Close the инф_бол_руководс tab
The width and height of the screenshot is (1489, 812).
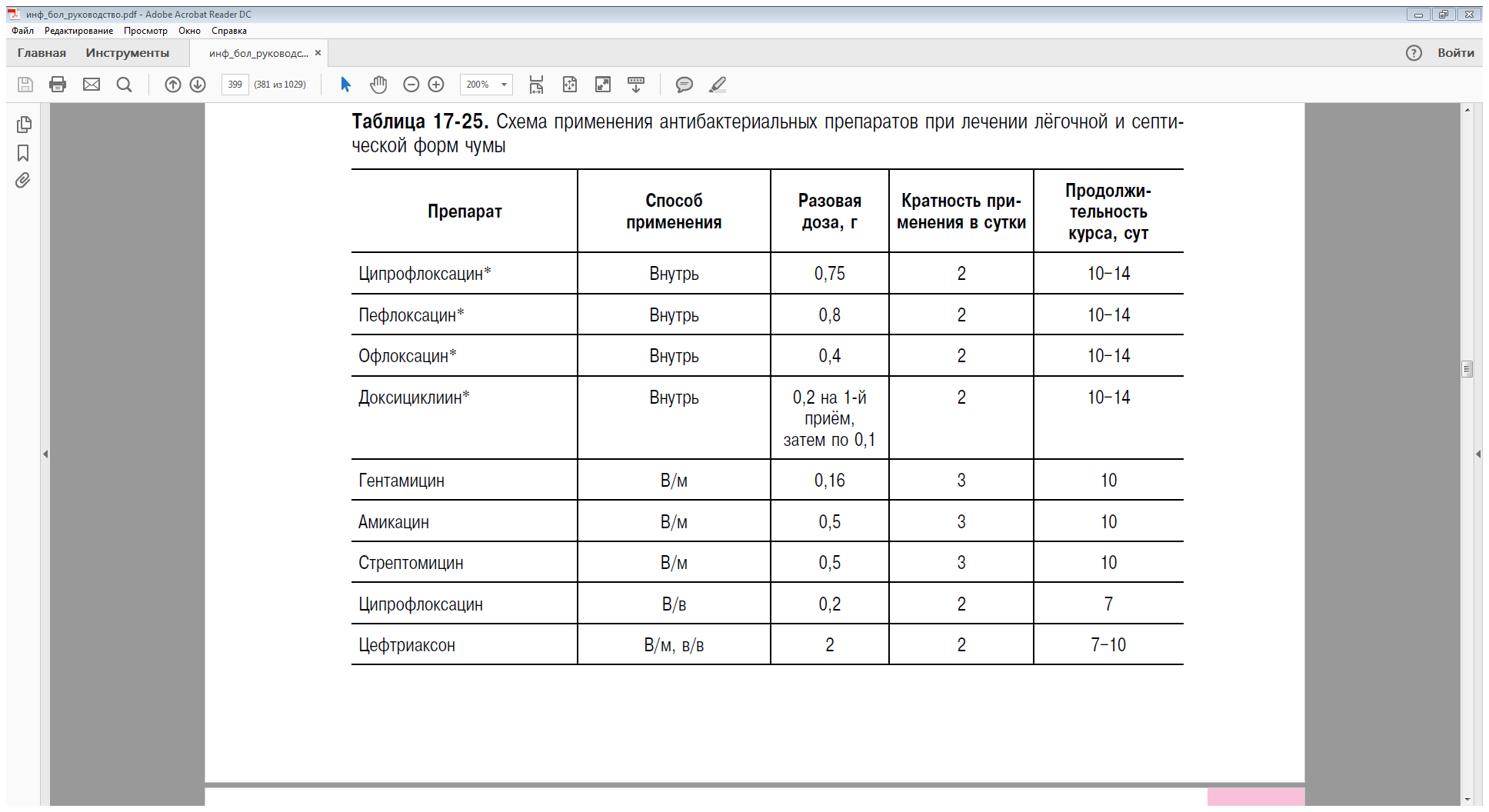[318, 53]
